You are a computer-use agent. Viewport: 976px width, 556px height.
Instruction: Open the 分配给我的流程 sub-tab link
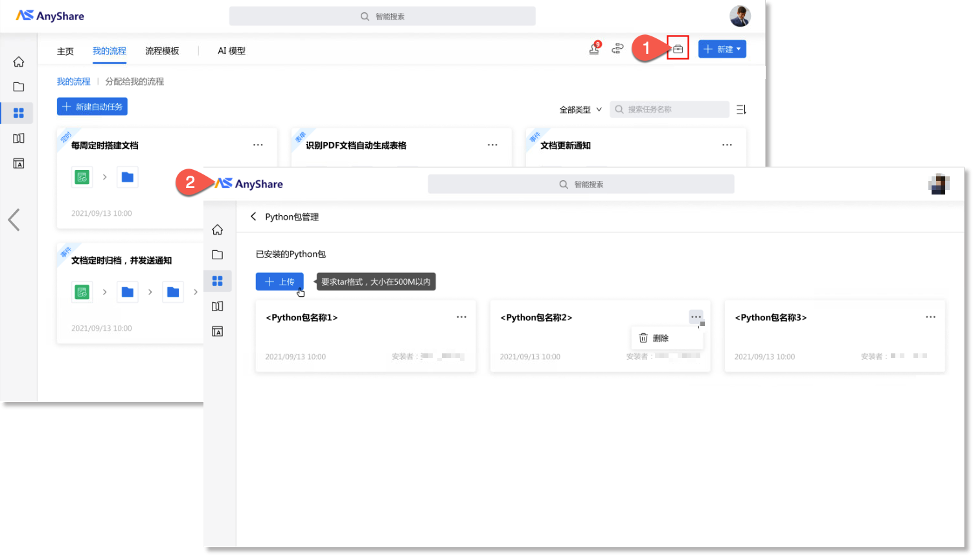click(134, 81)
